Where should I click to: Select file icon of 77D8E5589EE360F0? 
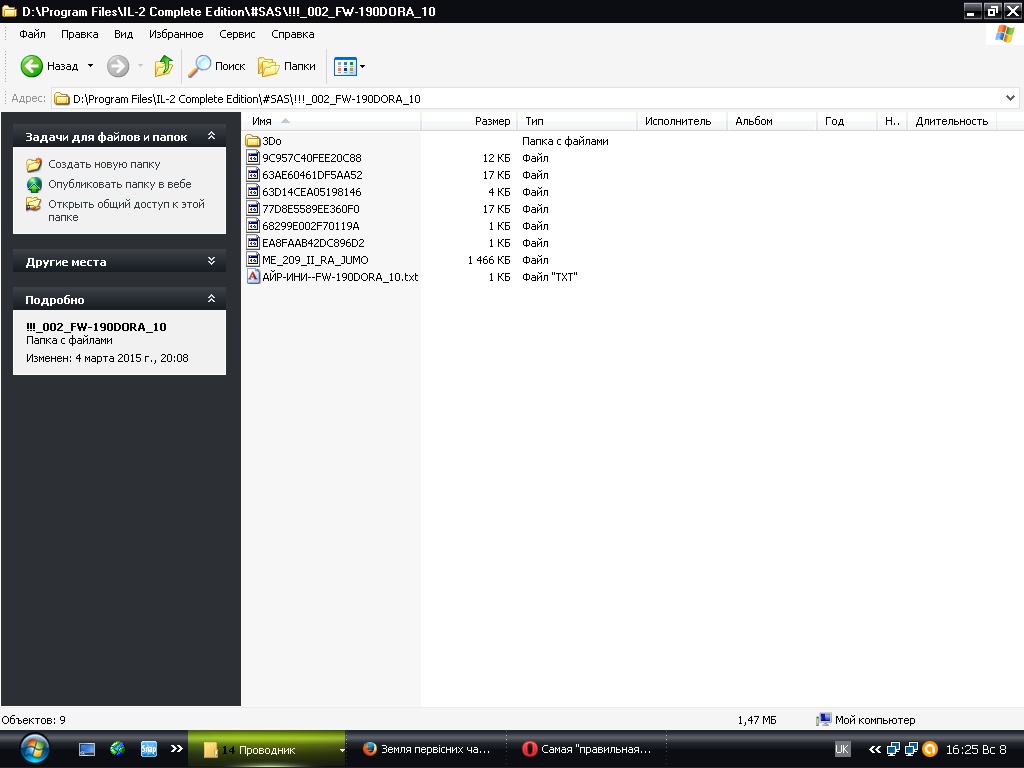pyautogui.click(x=253, y=208)
